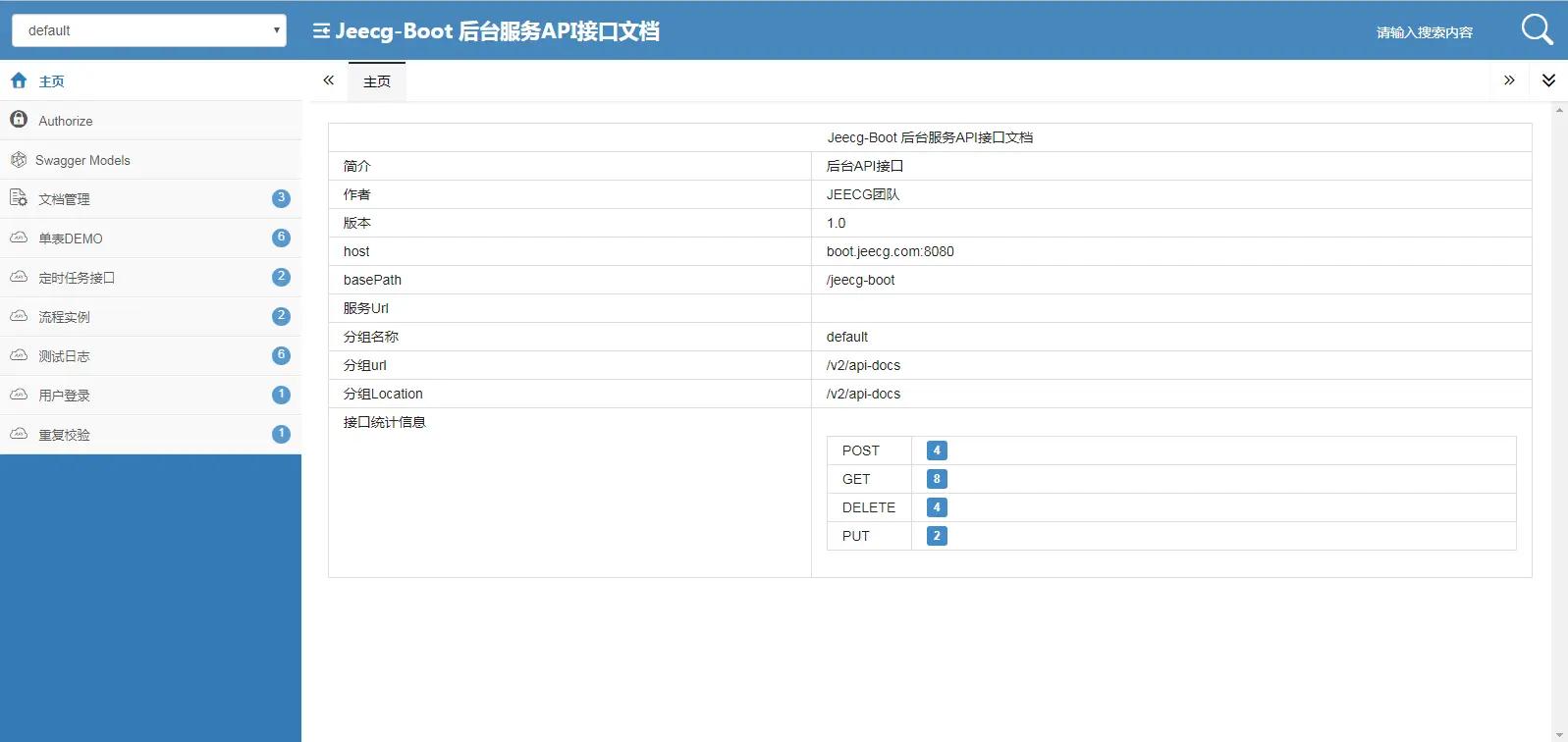1568x742 pixels.
Task: Click the left double-chevron tab scroll icon
Action: click(x=329, y=80)
